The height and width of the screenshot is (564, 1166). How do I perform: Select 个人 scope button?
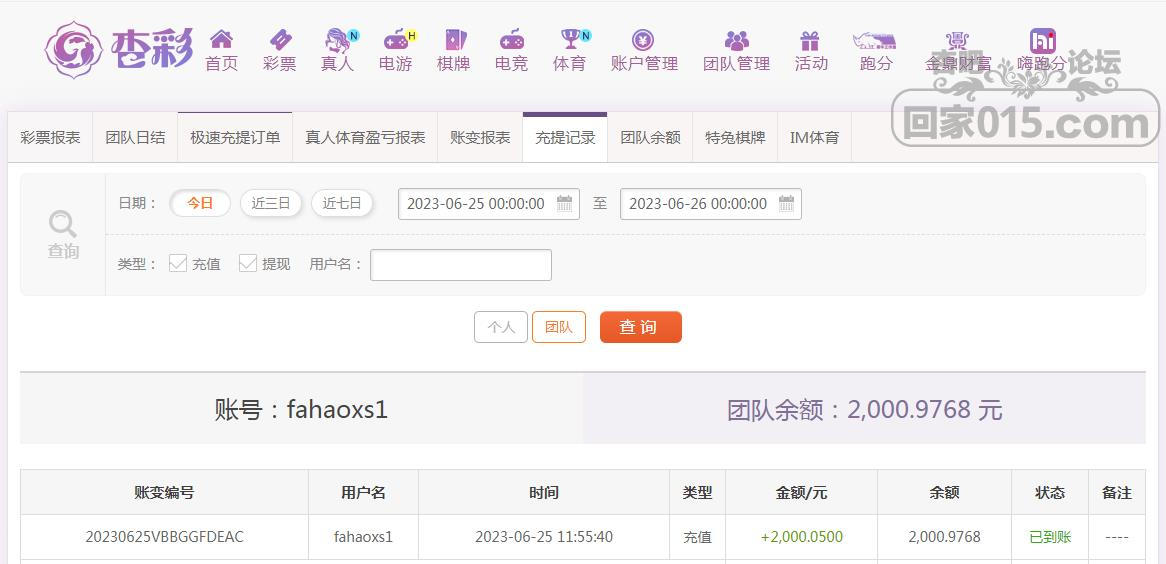click(500, 327)
